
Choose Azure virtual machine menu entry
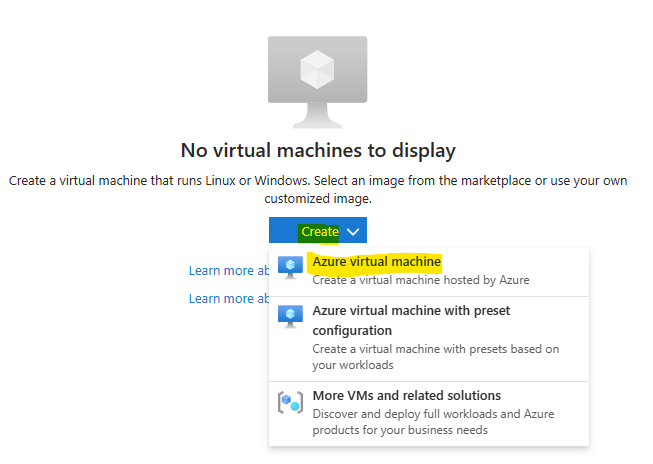(x=429, y=272)
